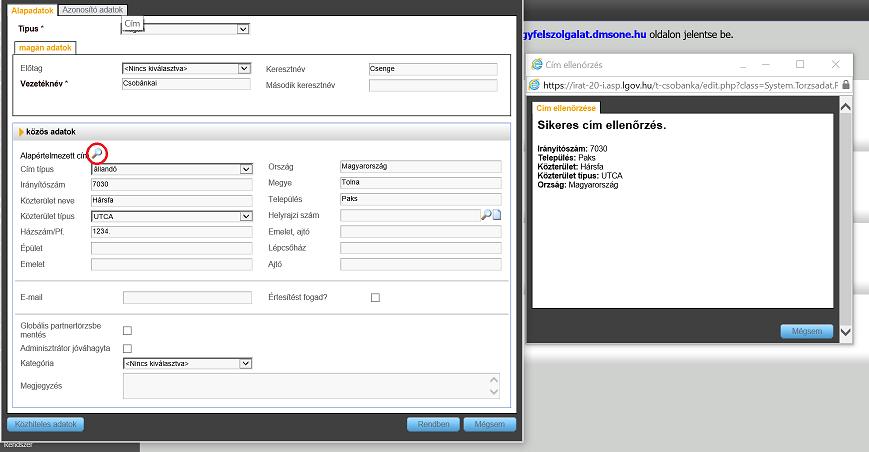
Task: Check the Adminisztrátor jóváhagyta box
Action: point(127,348)
